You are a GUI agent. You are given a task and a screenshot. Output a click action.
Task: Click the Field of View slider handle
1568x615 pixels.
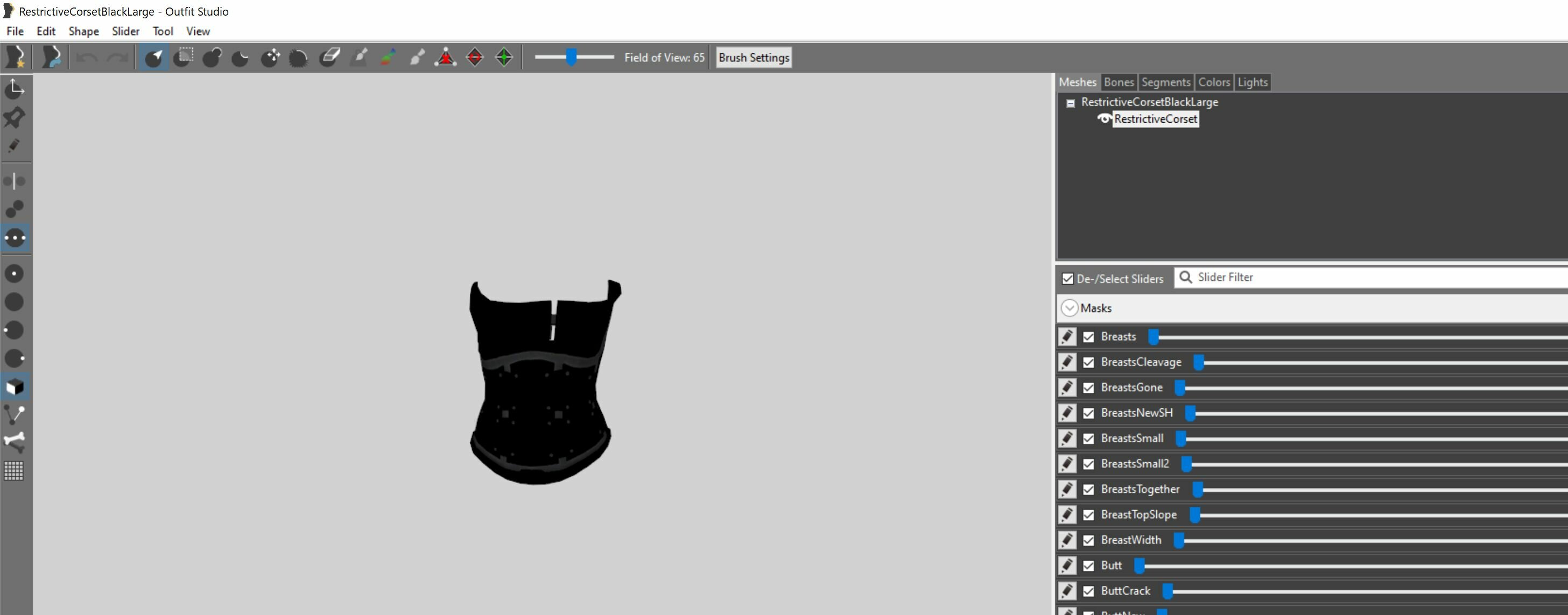click(x=571, y=57)
